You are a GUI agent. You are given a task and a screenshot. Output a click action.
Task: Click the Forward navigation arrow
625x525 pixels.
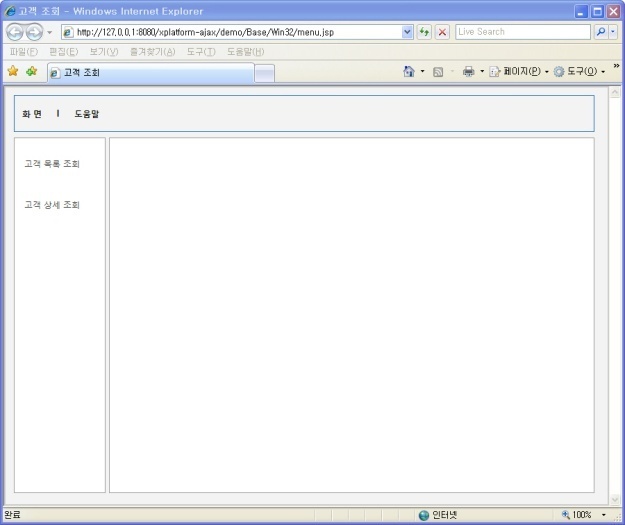(35, 32)
